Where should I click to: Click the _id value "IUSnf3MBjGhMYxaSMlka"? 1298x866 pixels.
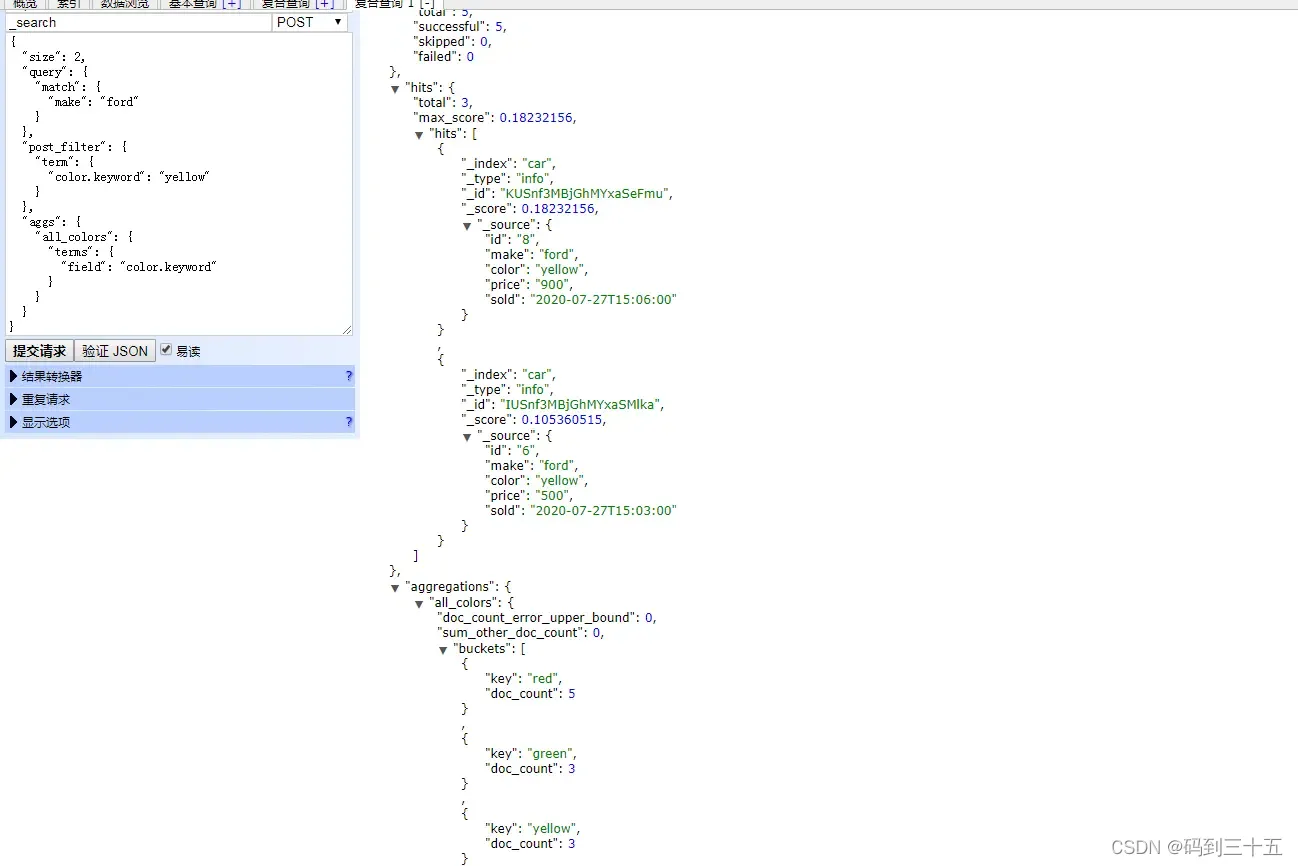pos(580,405)
